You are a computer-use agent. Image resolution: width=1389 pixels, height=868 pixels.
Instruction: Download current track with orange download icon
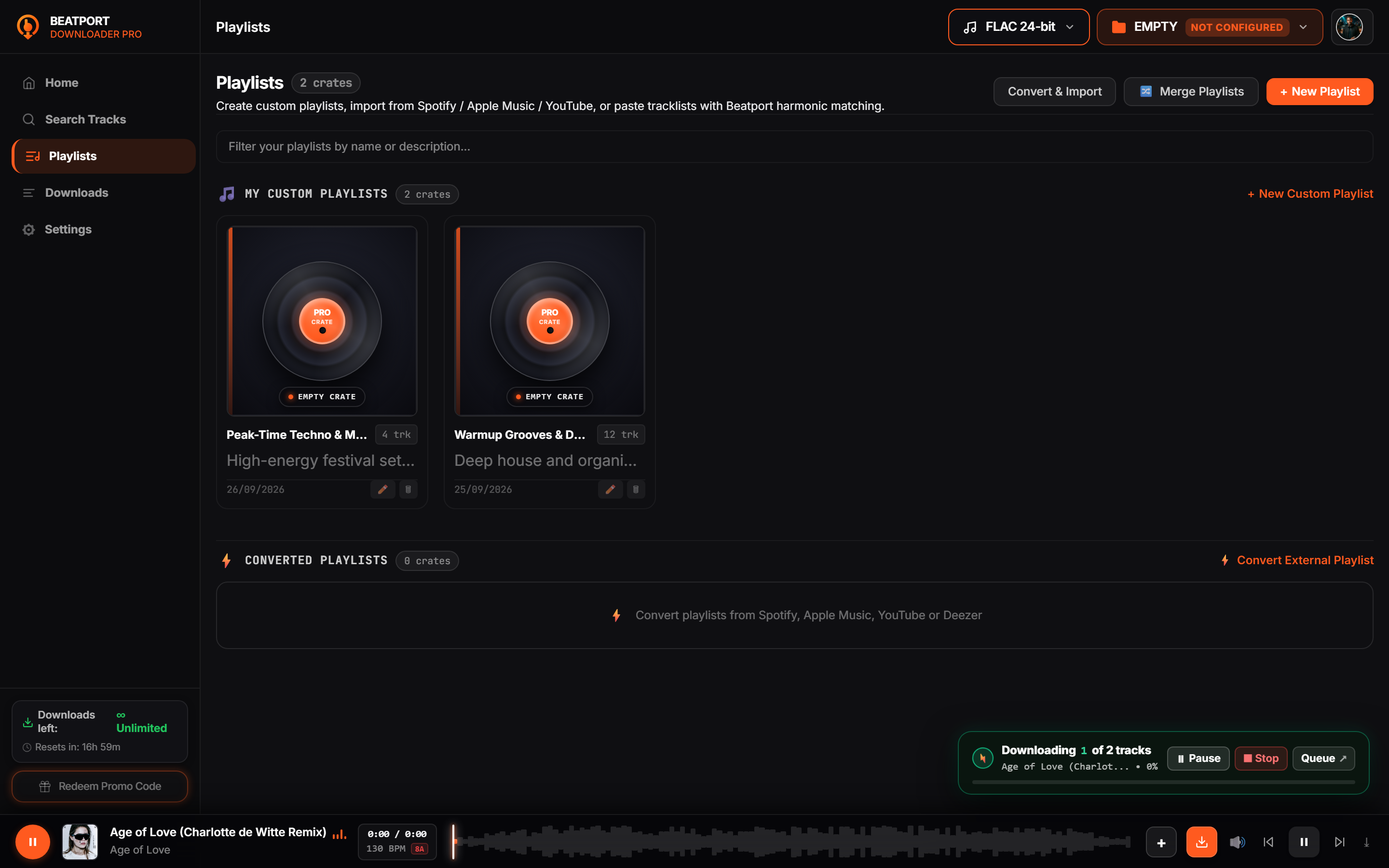click(1202, 842)
